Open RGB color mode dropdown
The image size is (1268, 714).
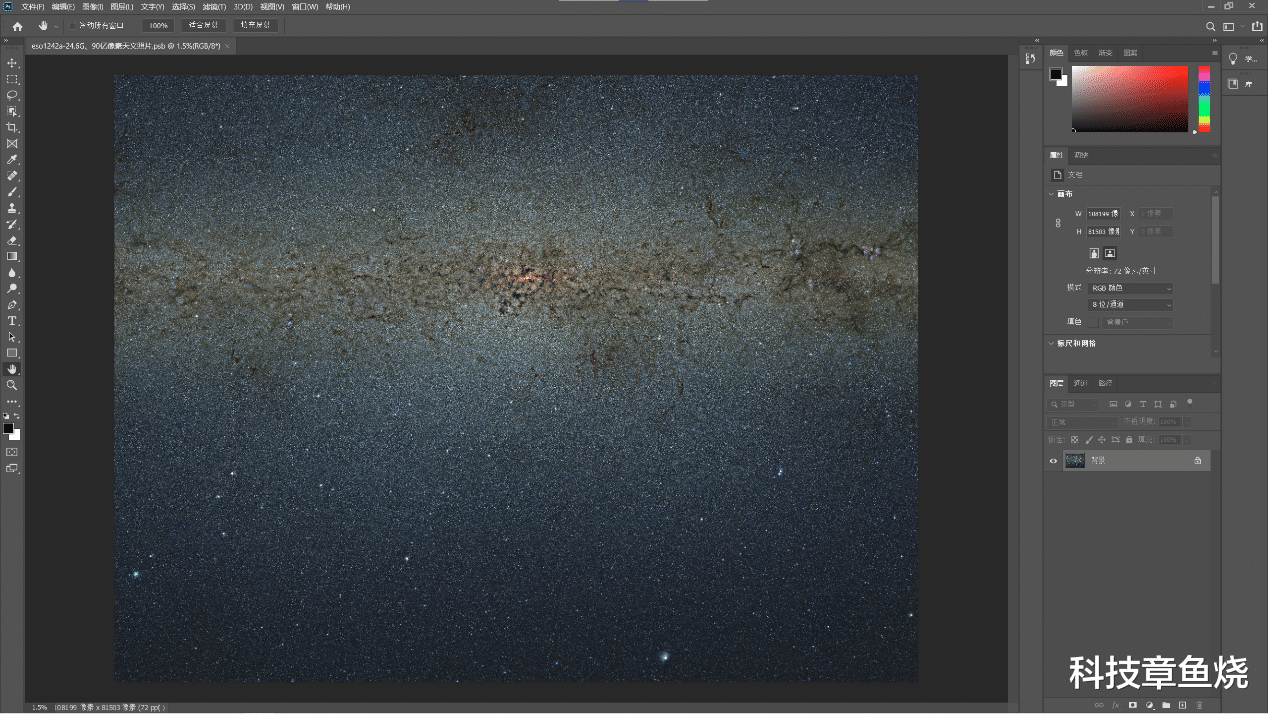pos(1130,288)
